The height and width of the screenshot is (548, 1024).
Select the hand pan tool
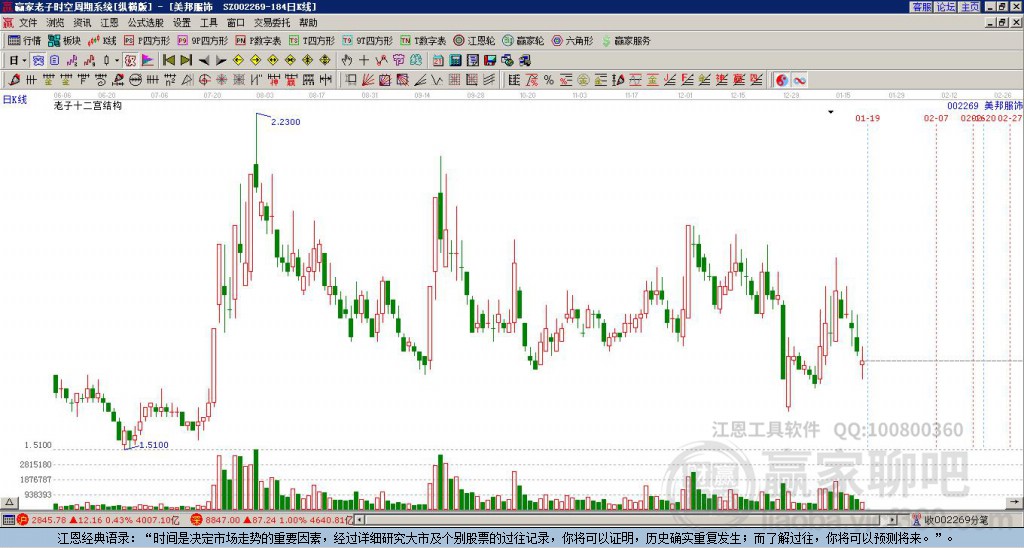[346, 61]
